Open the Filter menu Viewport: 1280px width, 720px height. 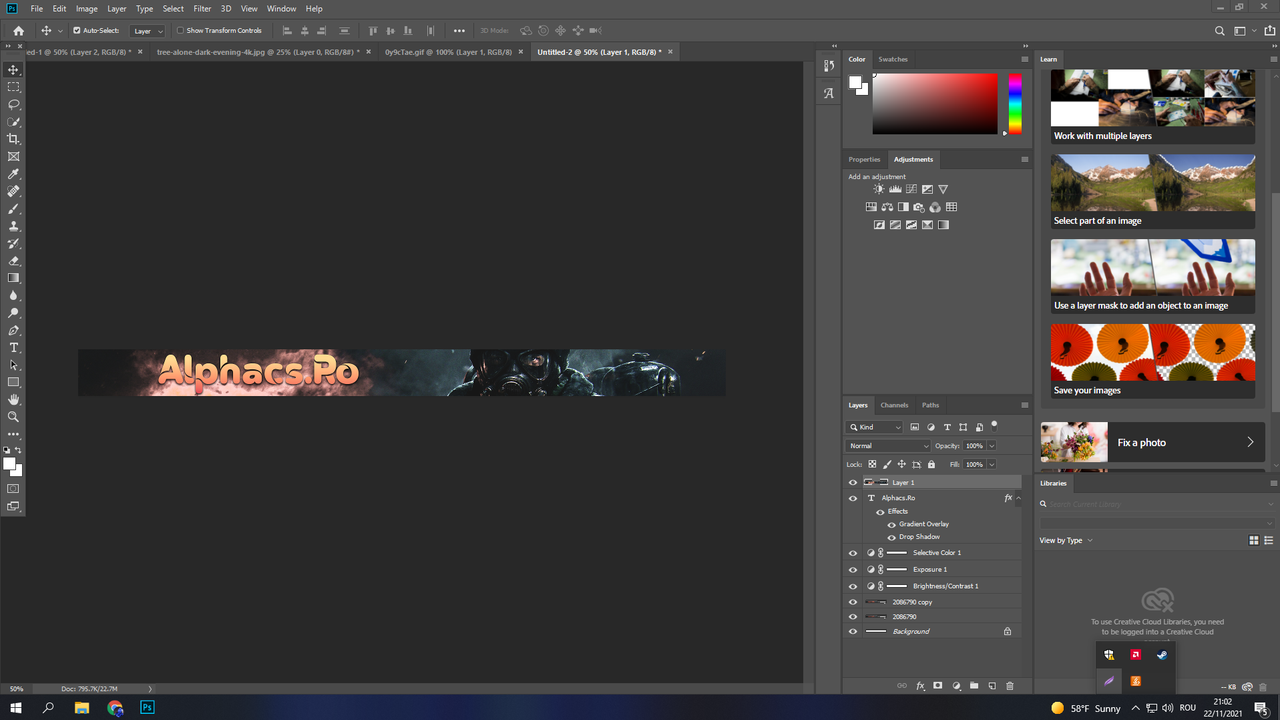pyautogui.click(x=202, y=9)
